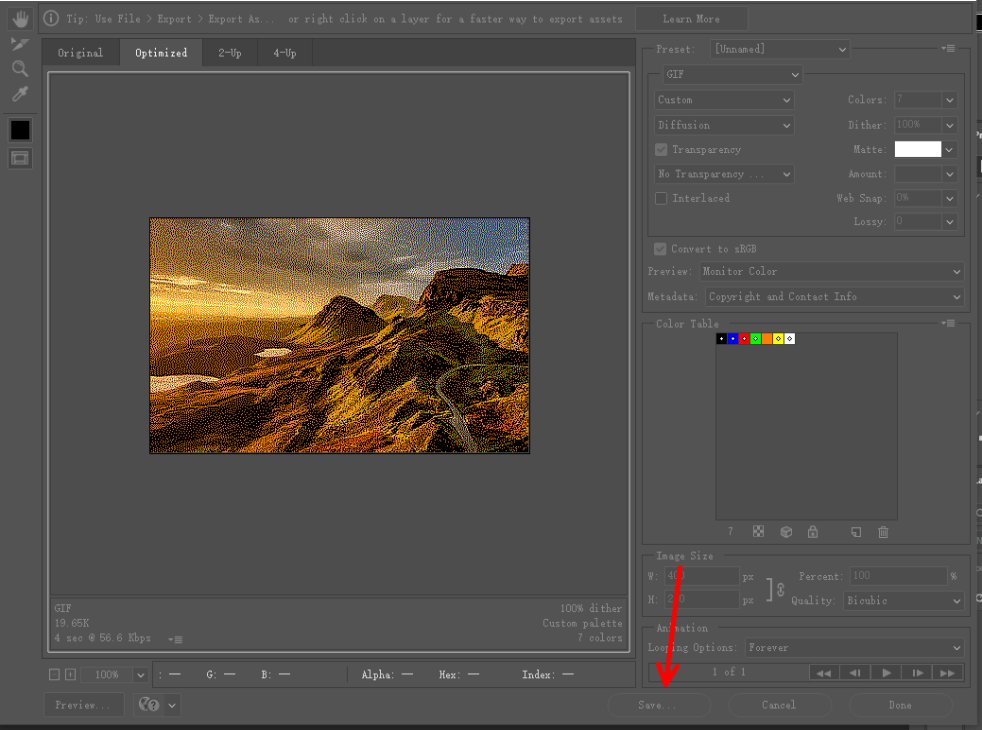Click the Save button
Viewport: 982px width, 730px height.
click(658, 705)
